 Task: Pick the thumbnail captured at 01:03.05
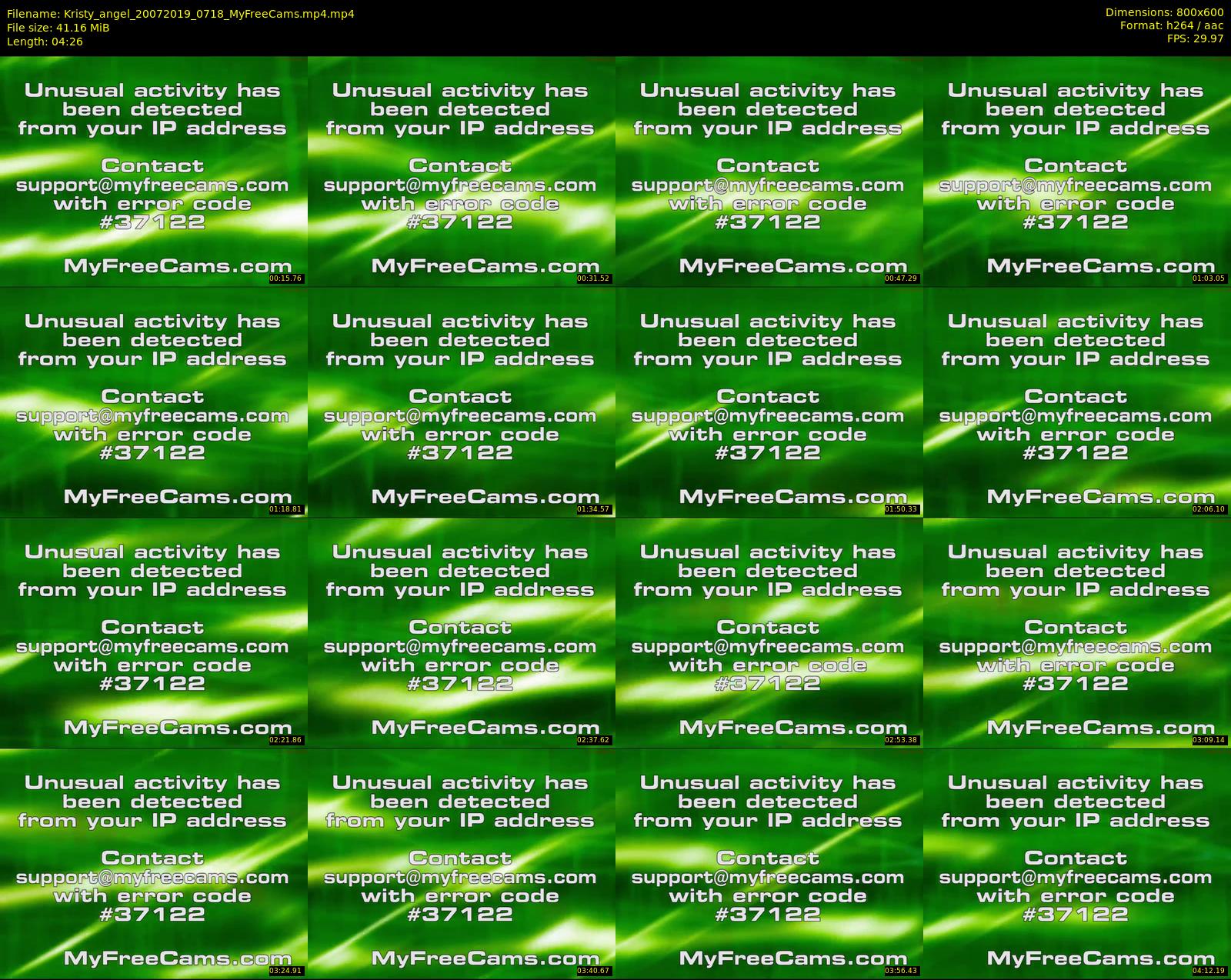coord(1076,171)
